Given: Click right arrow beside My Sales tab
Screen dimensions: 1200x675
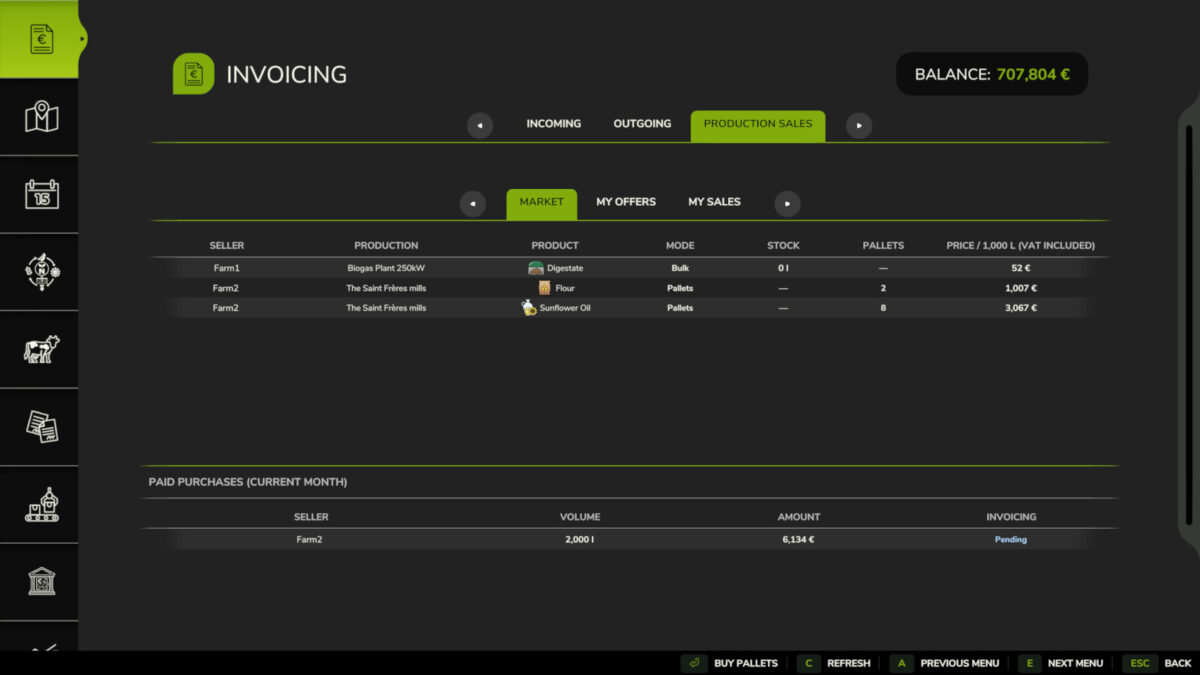Looking at the screenshot, I should click(x=787, y=203).
